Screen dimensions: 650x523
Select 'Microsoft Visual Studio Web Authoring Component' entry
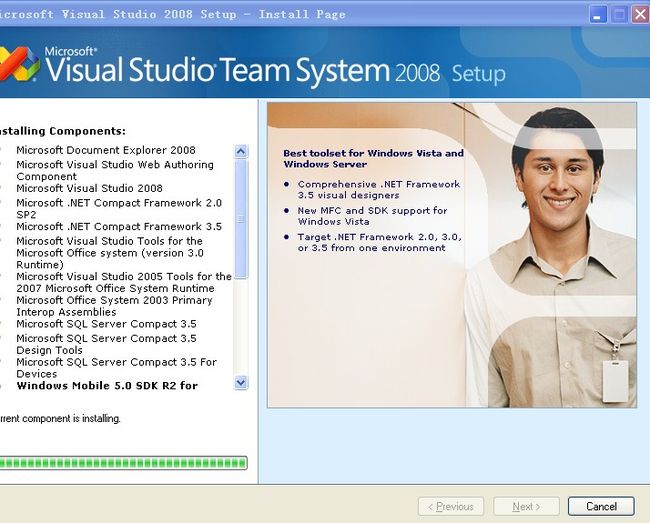(115, 170)
